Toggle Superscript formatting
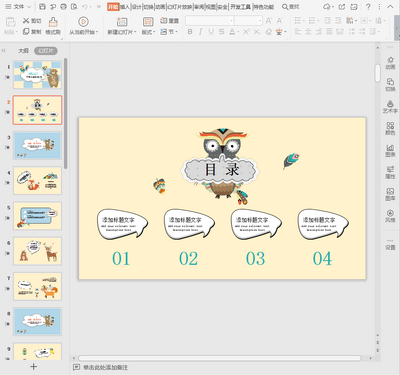400x375 pixels. (246, 32)
